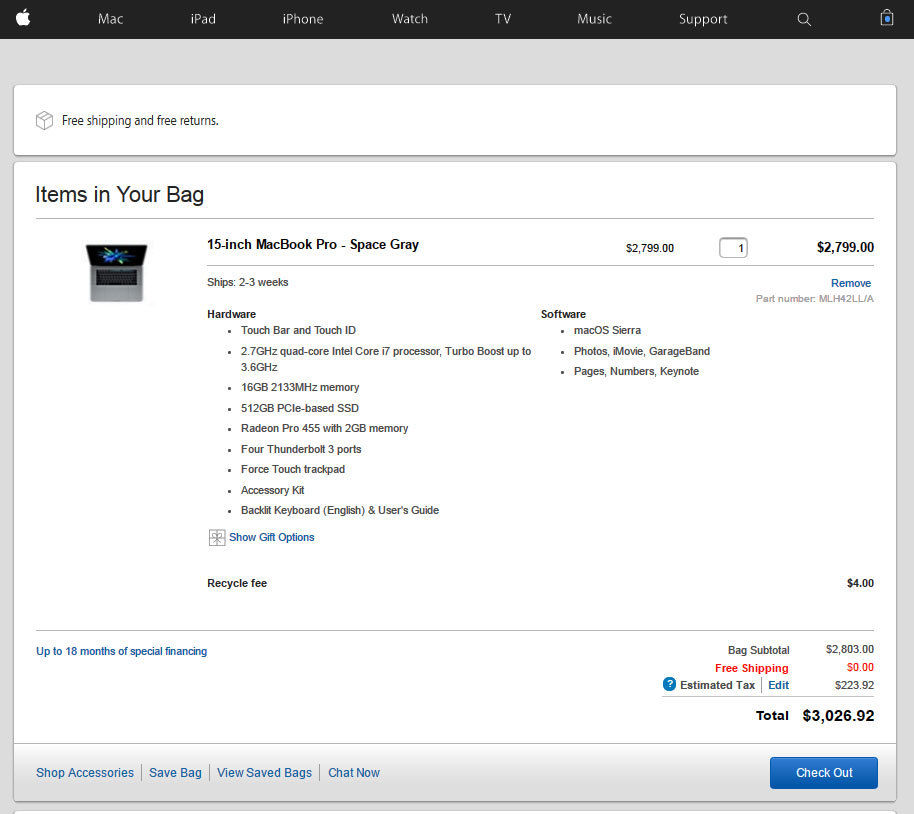Click the Free Shipping label
The width and height of the screenshot is (914, 814).
(x=751, y=668)
